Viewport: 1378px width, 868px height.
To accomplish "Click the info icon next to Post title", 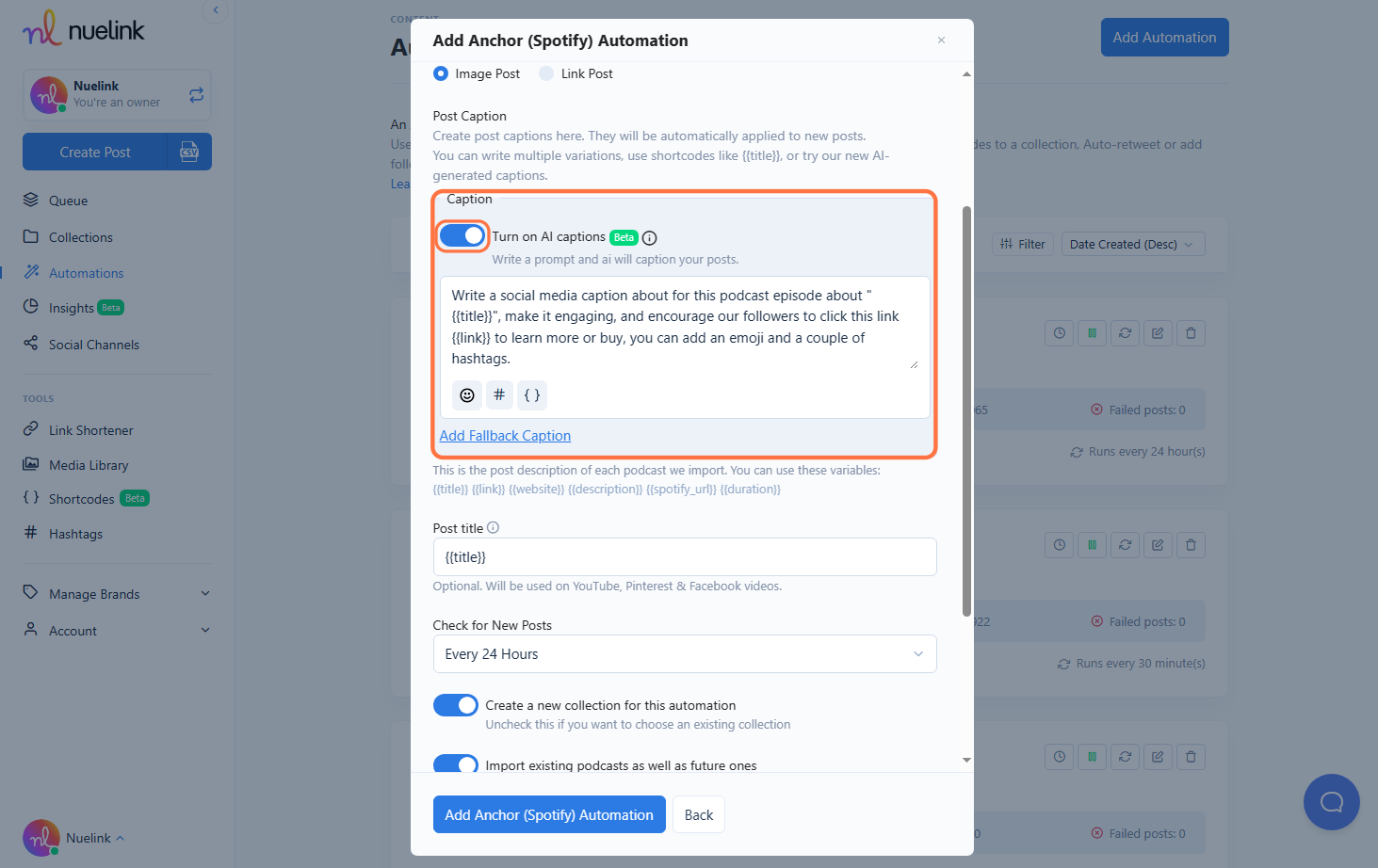I will point(493,528).
